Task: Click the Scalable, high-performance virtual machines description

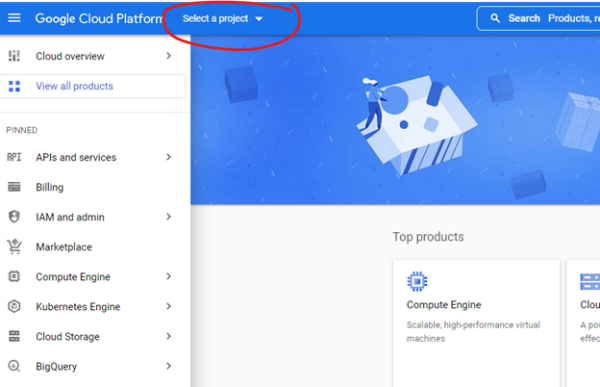Action: (473, 331)
